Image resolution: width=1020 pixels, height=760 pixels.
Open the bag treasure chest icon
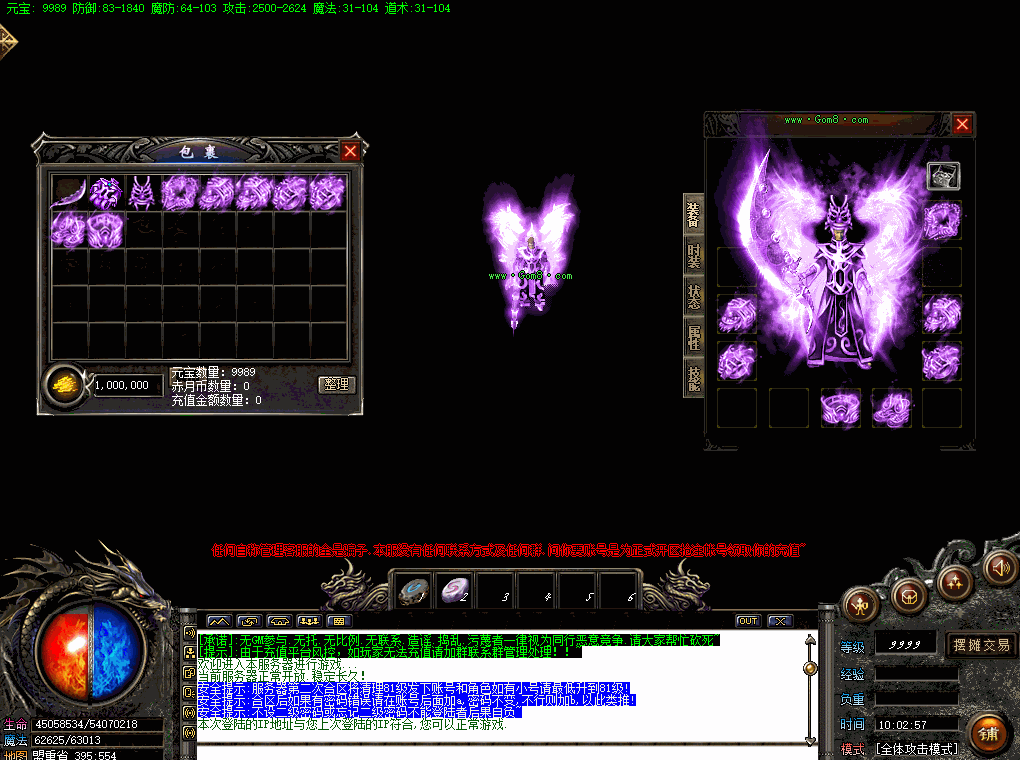[908, 595]
